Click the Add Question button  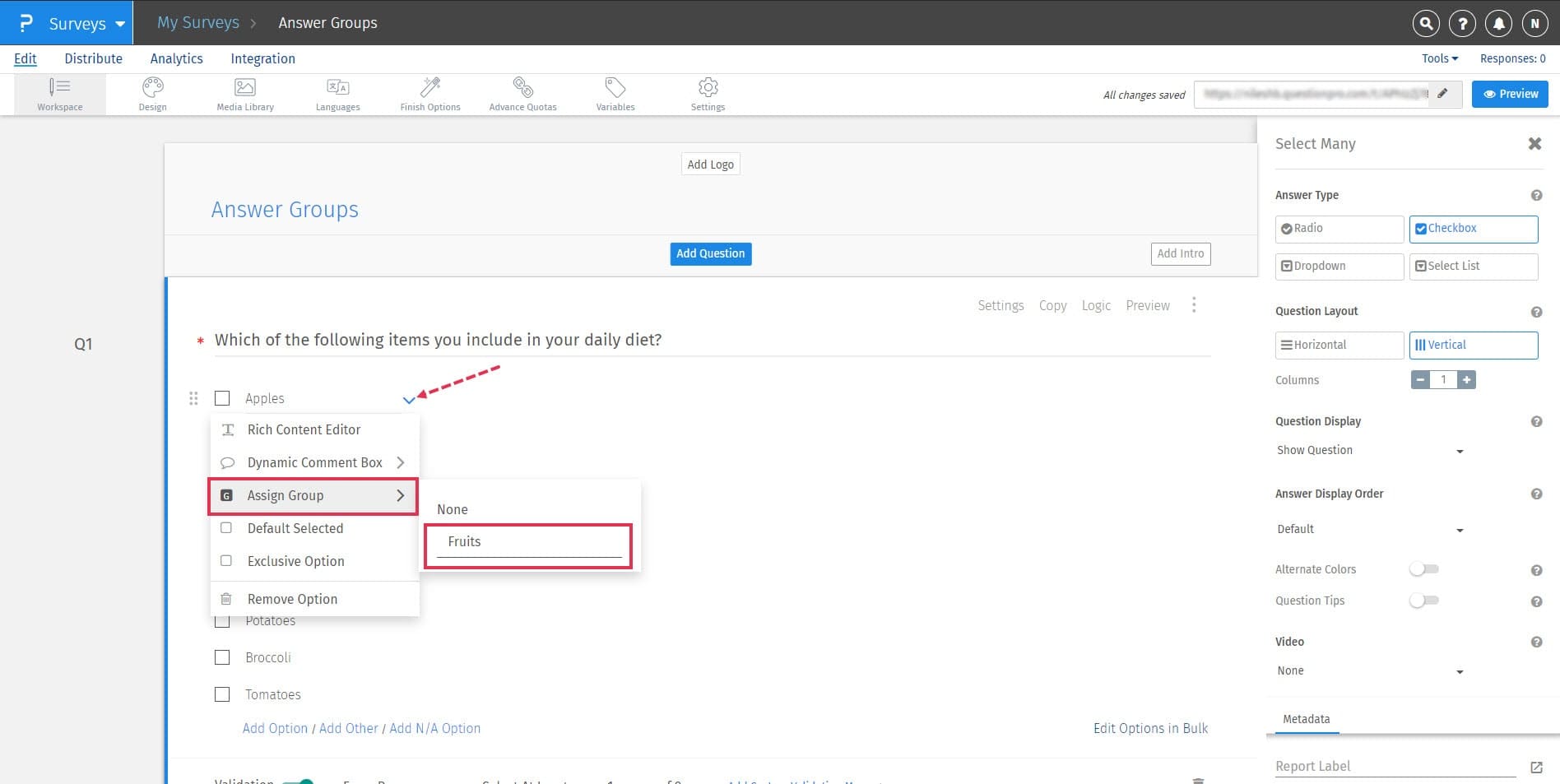coord(711,253)
